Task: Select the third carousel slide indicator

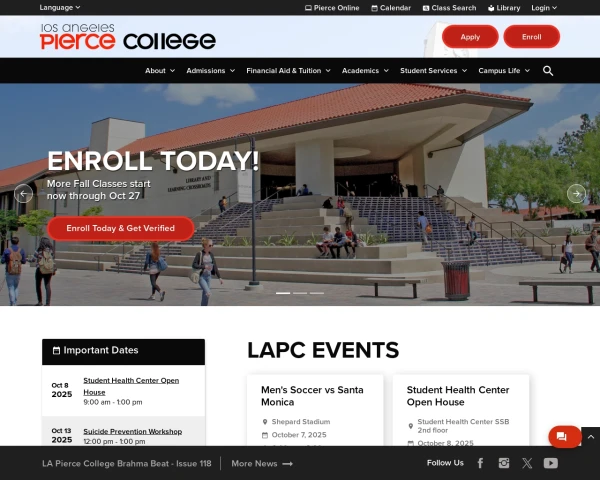Action: tap(317, 293)
